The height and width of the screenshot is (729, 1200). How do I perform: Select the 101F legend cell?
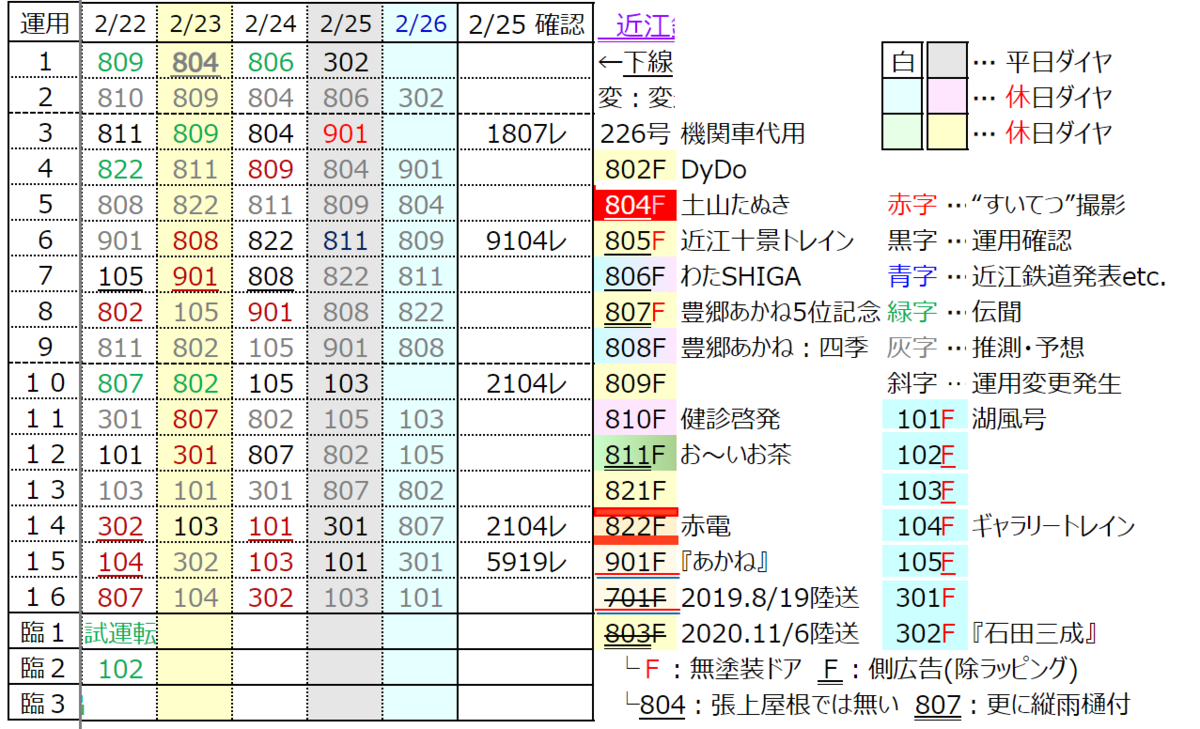(x=924, y=419)
